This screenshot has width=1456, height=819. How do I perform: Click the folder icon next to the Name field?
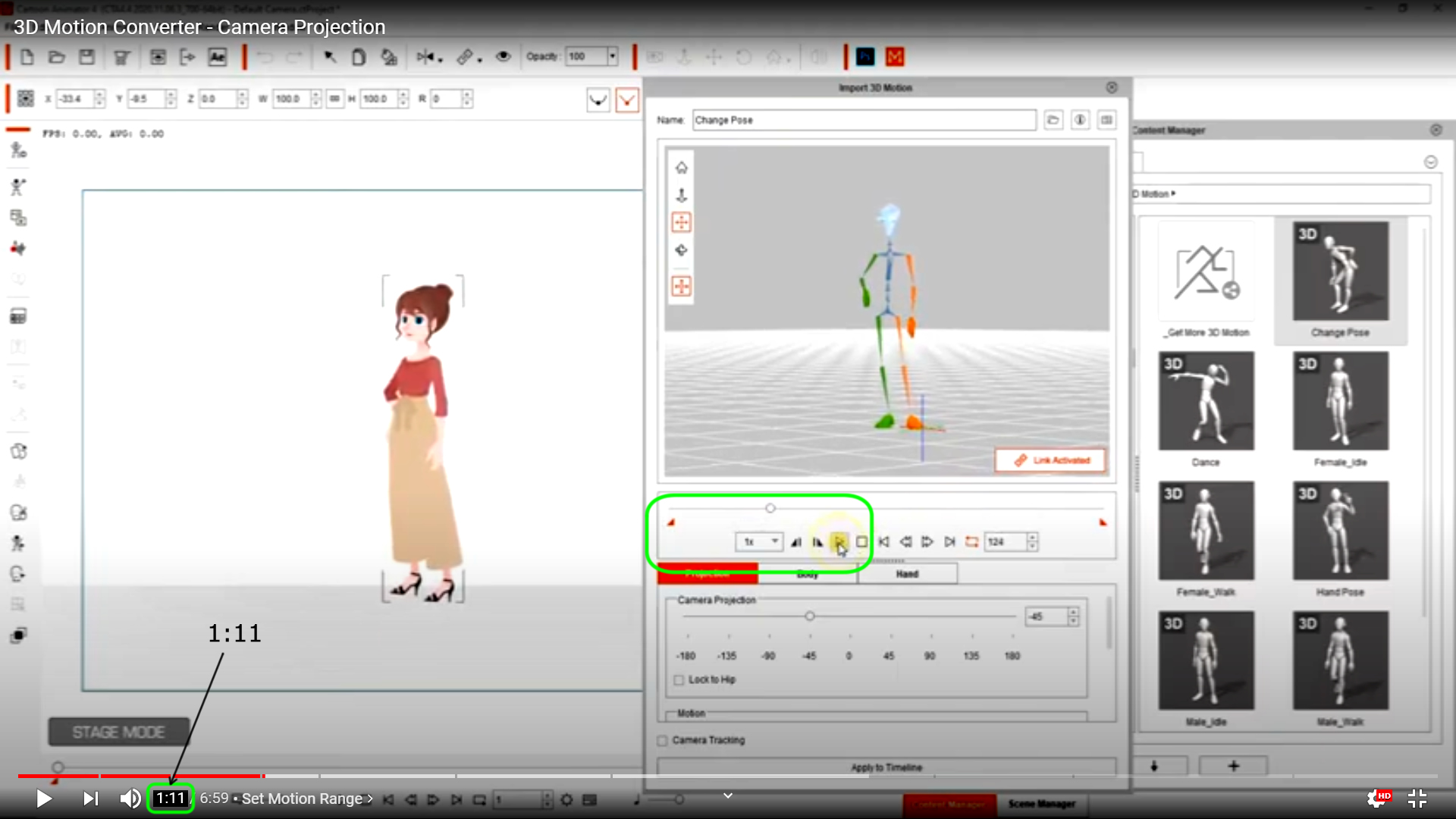click(x=1053, y=120)
